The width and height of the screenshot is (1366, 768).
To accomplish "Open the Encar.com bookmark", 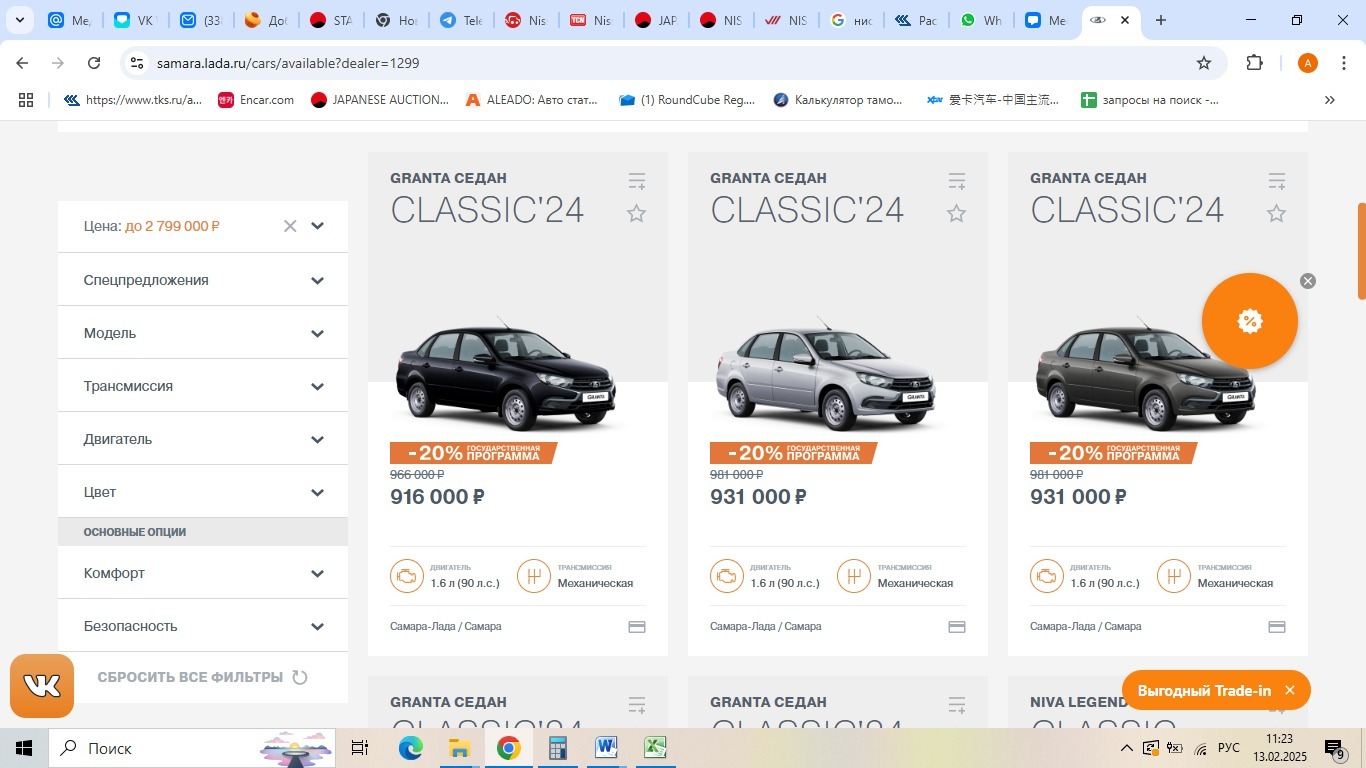I will [x=256, y=100].
